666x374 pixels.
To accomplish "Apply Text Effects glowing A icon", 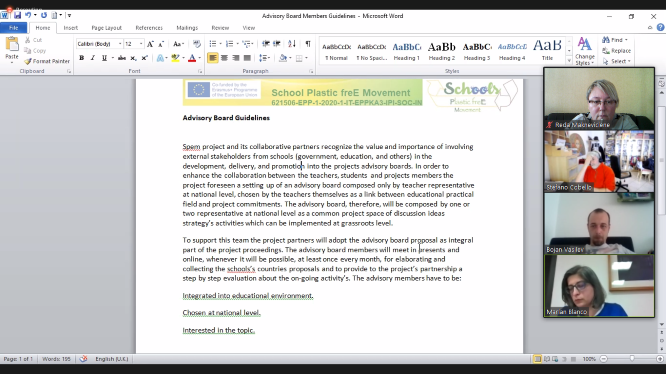I will pyautogui.click(x=160, y=58).
